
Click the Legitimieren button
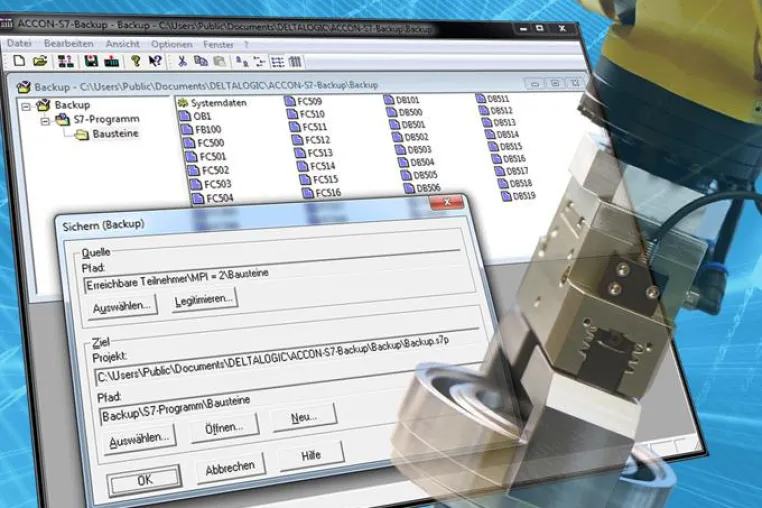tap(204, 299)
